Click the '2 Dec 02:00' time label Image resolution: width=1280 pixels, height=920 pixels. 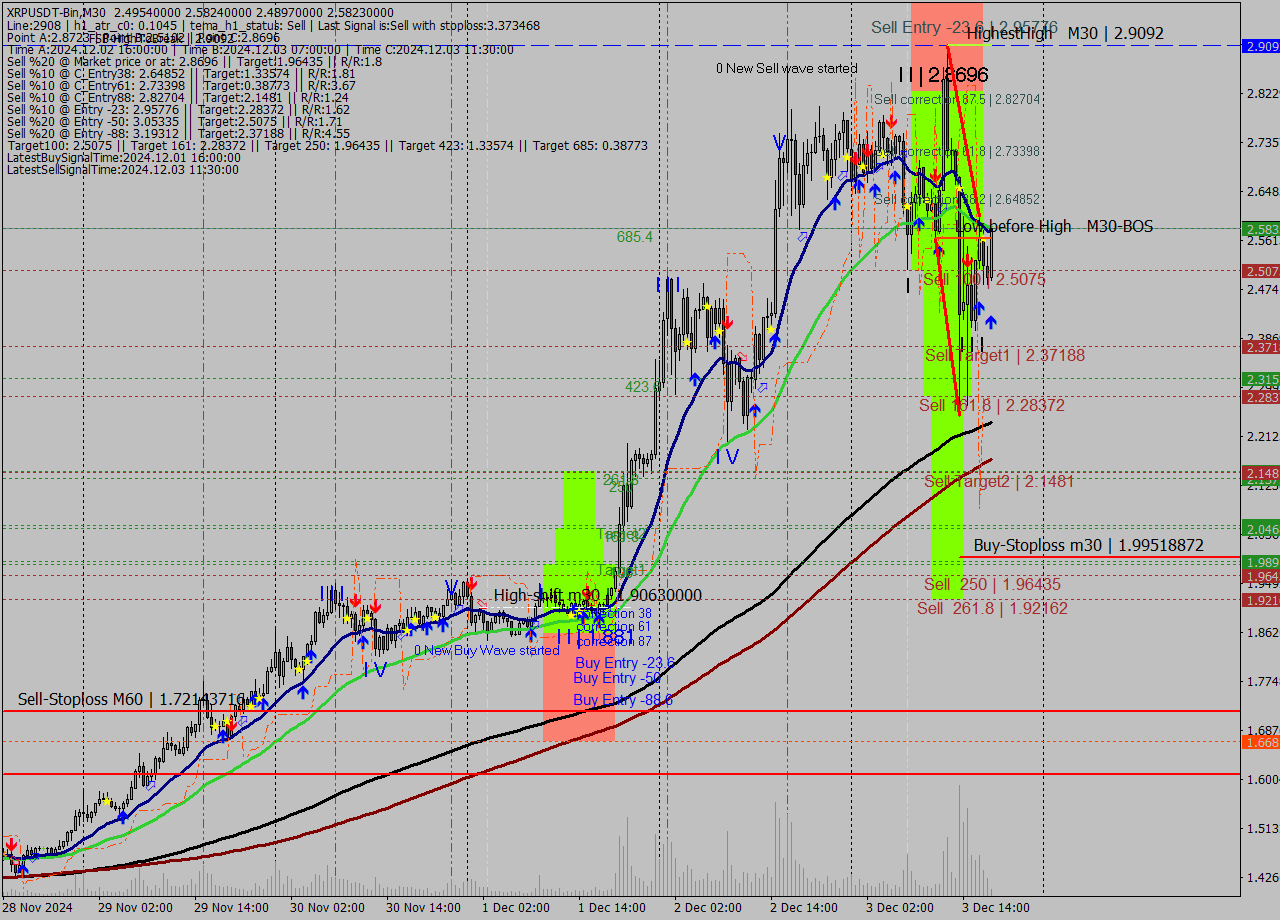coord(707,908)
